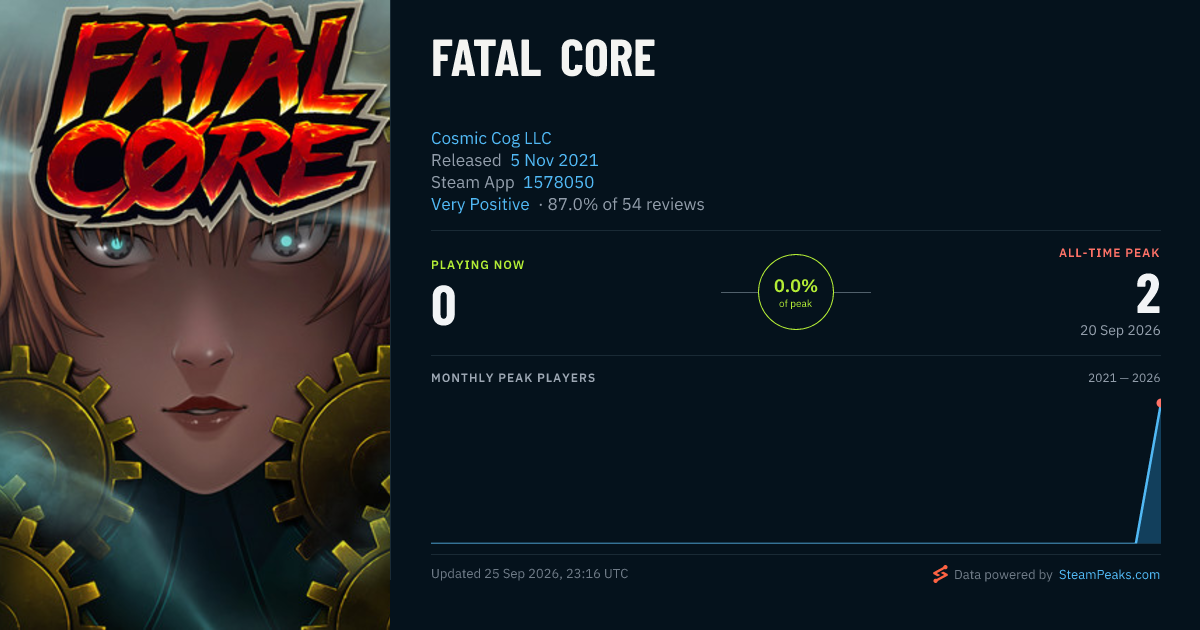The image size is (1200, 630).
Task: Open the SteamPeaks.com link
Action: (x=1109, y=575)
